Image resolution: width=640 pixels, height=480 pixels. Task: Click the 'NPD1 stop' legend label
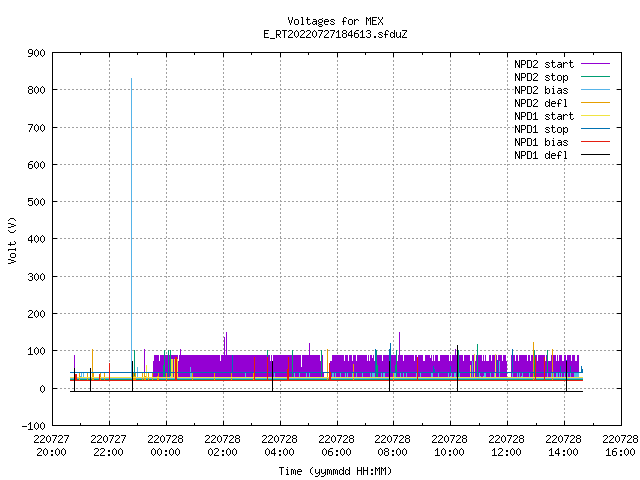tap(541, 129)
